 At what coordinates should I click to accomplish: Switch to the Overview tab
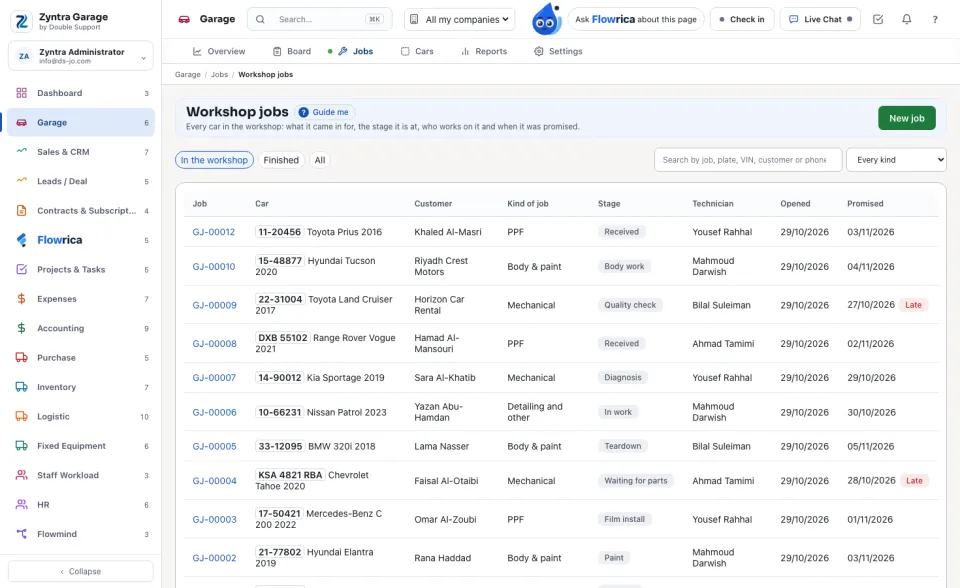tap(219, 51)
